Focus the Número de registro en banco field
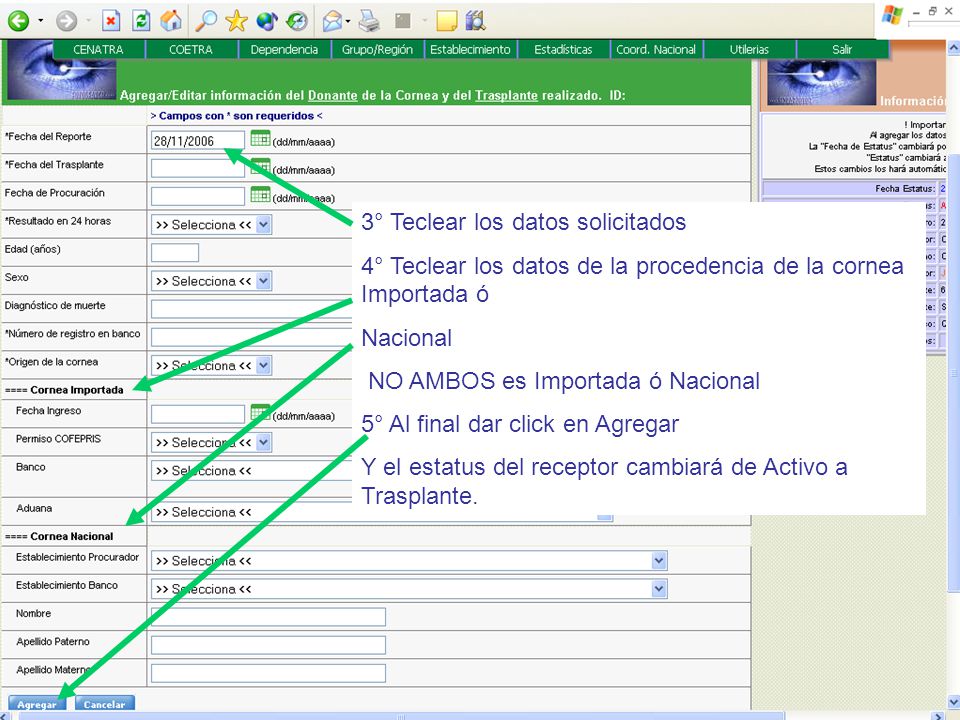The image size is (960, 720). [x=252, y=337]
